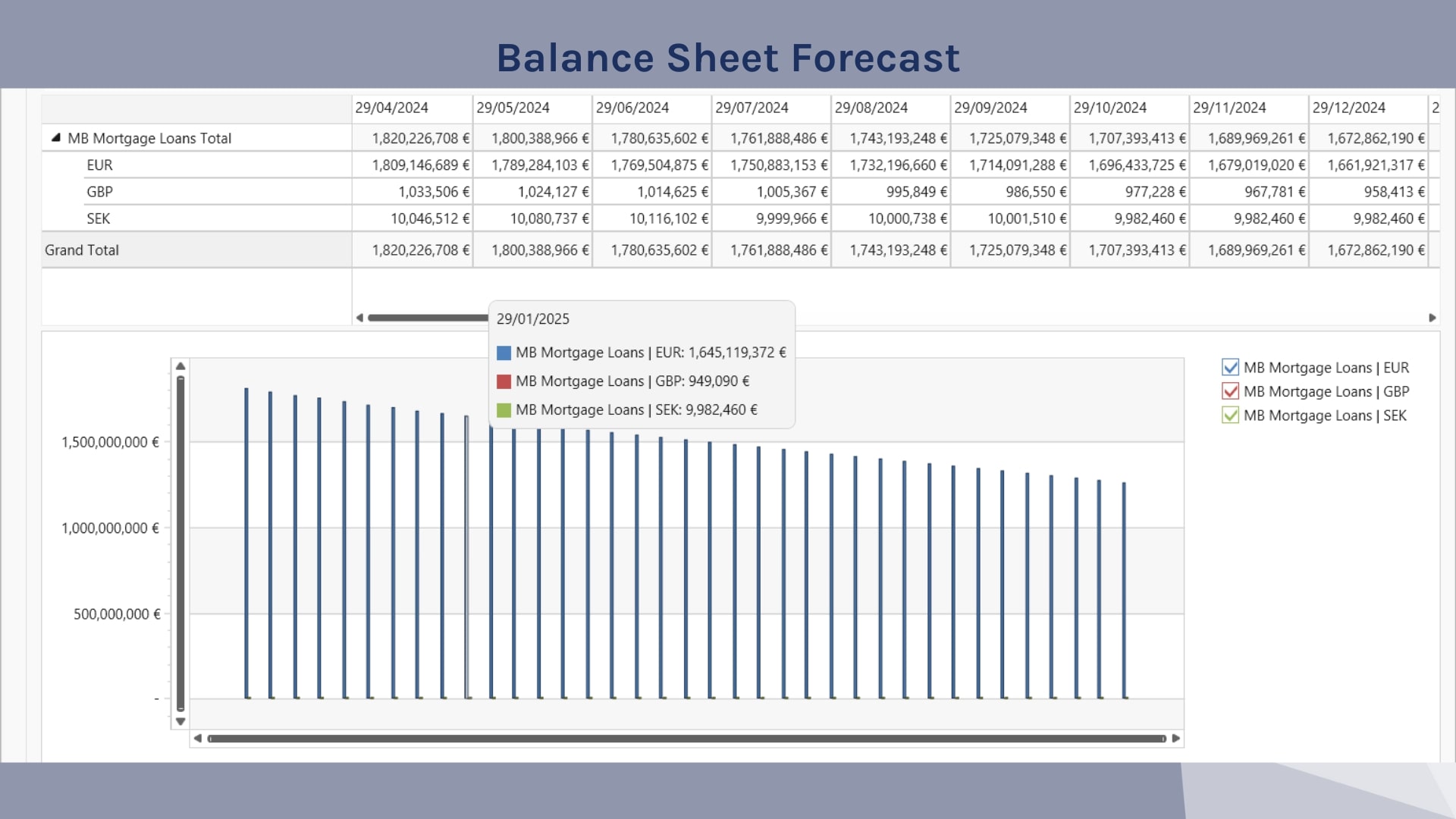Uncheck MB Mortgage Loans GBP series

pos(1230,392)
